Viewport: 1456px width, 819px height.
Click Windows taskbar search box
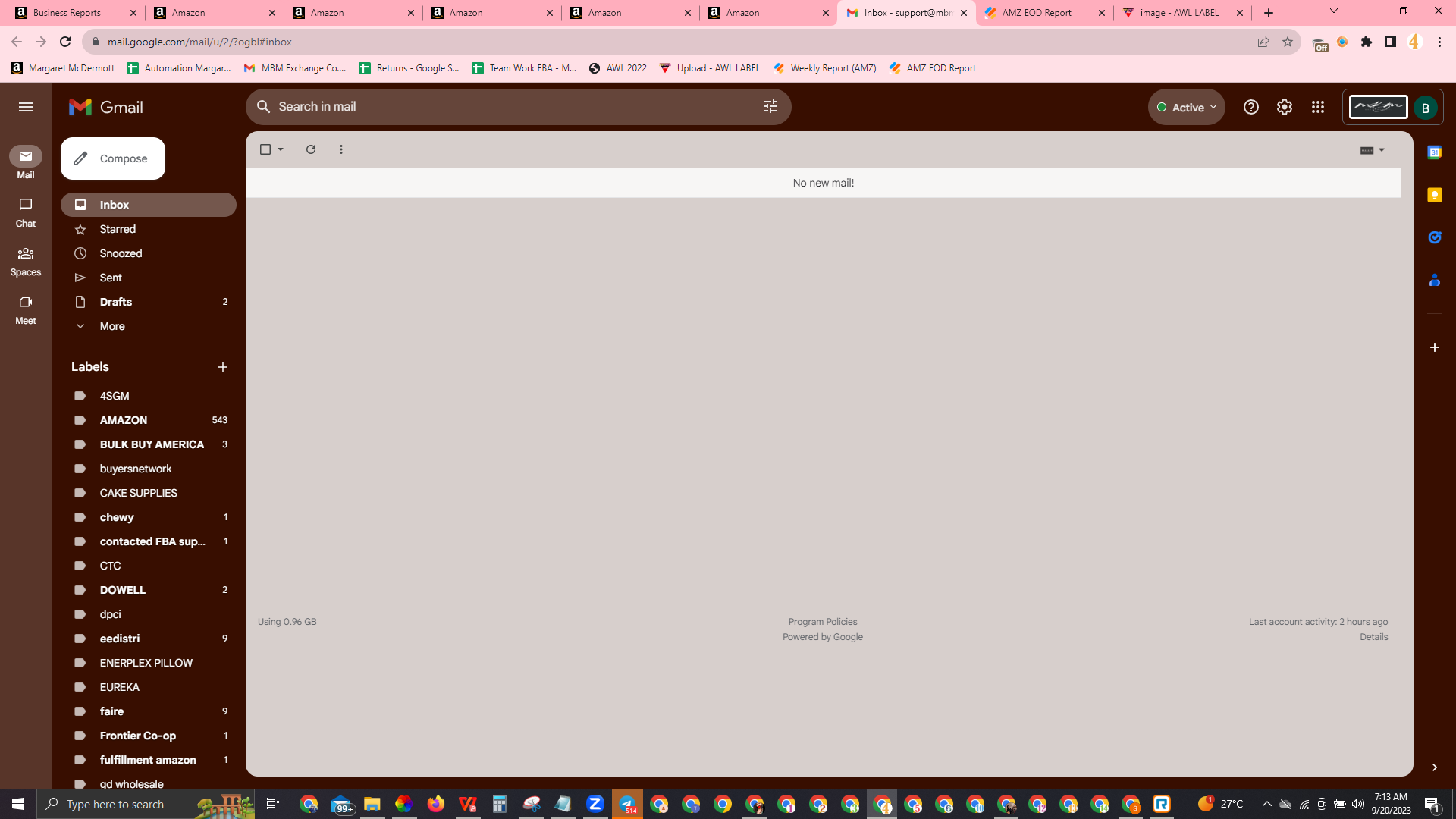[146, 804]
